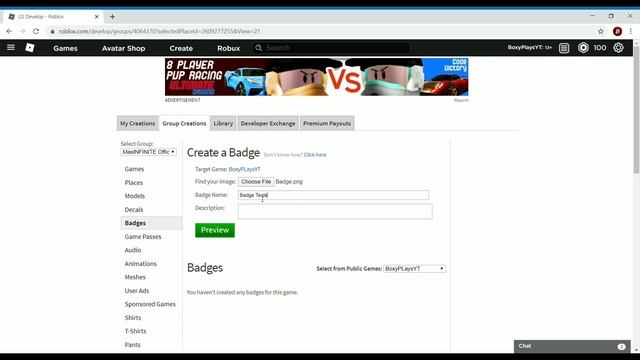Switch to Developer Exchange tab
This screenshot has width=640, height=360.
[268, 123]
